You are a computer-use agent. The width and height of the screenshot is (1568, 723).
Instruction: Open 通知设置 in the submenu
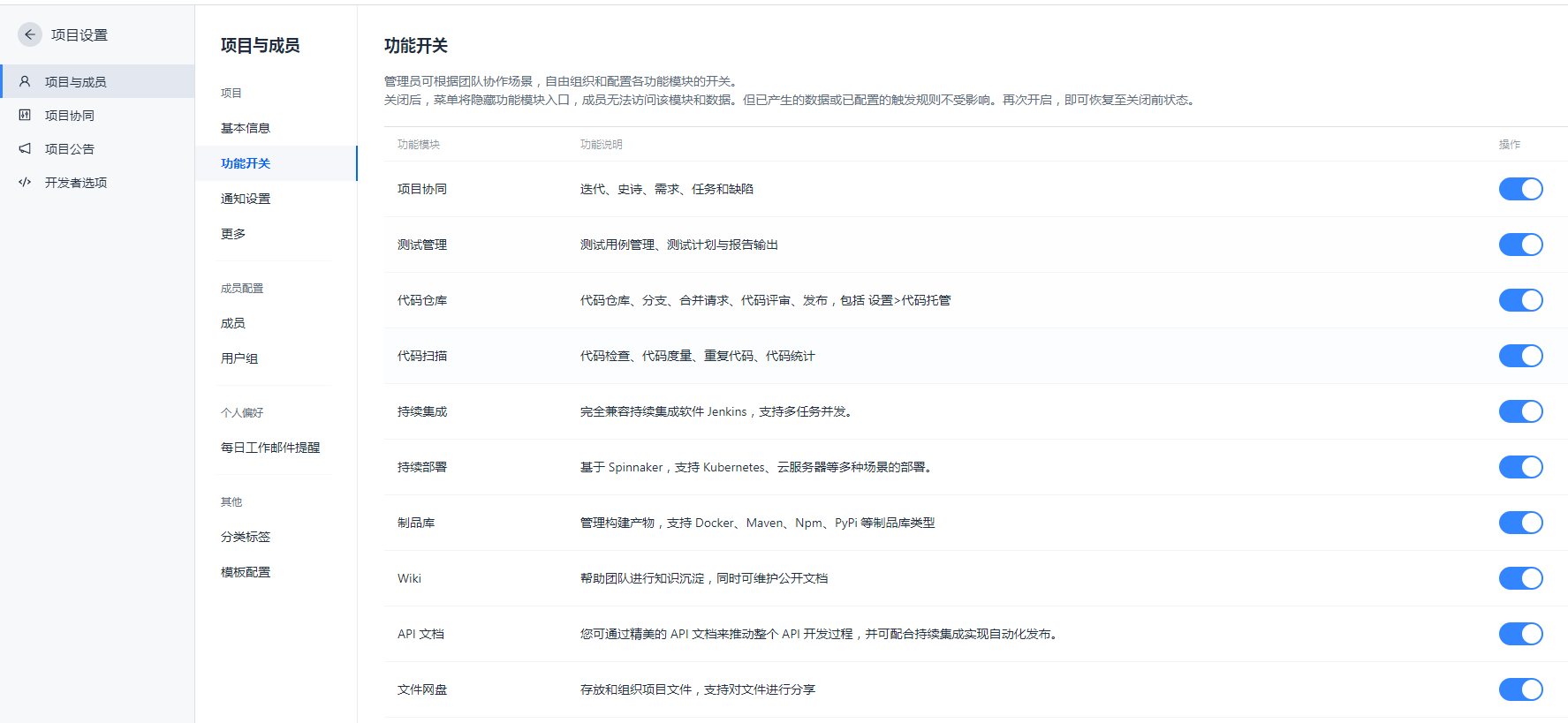coord(246,199)
